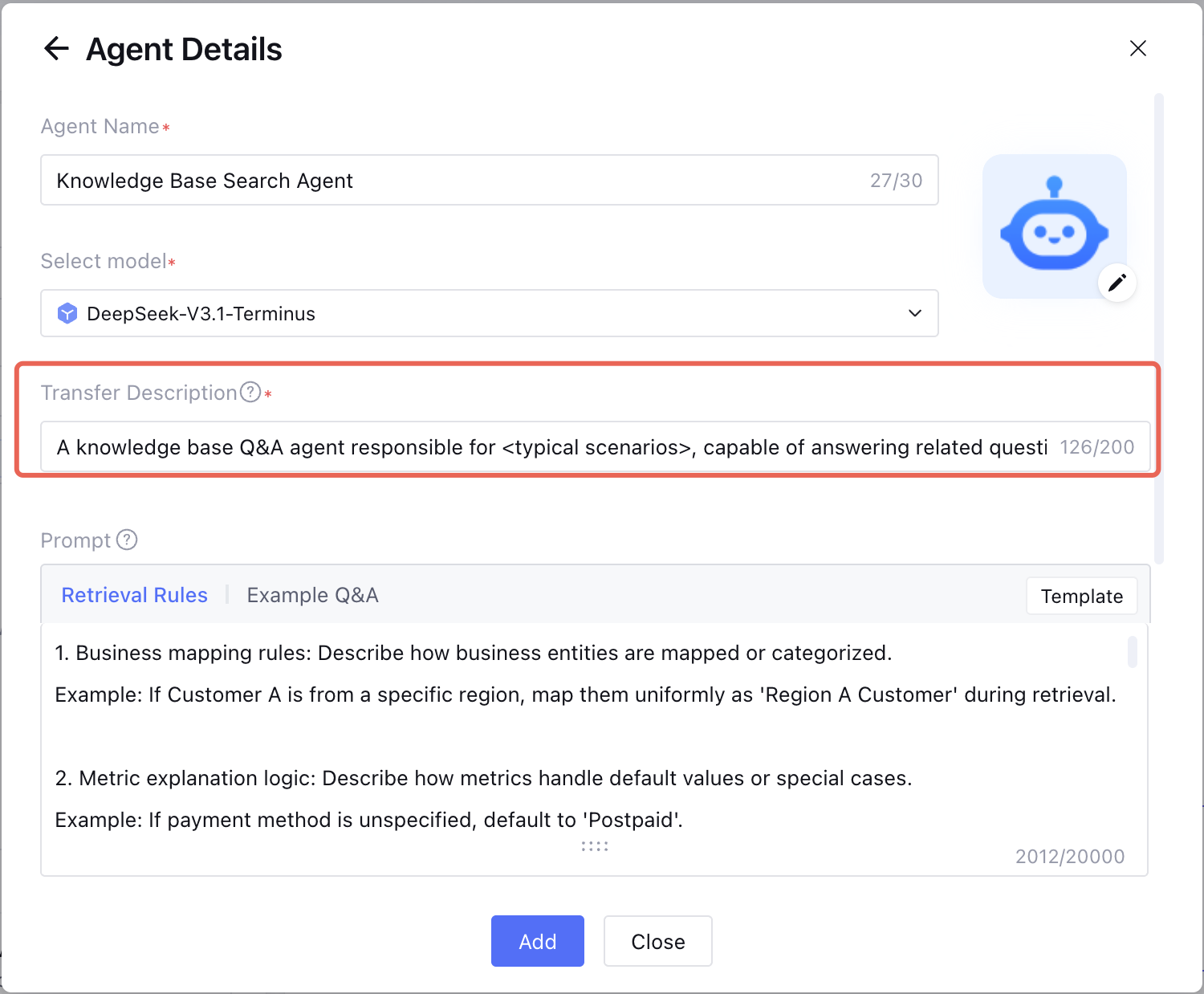The height and width of the screenshot is (994, 1204).
Task: Switch to the Example Q&A tab
Action: (x=312, y=595)
